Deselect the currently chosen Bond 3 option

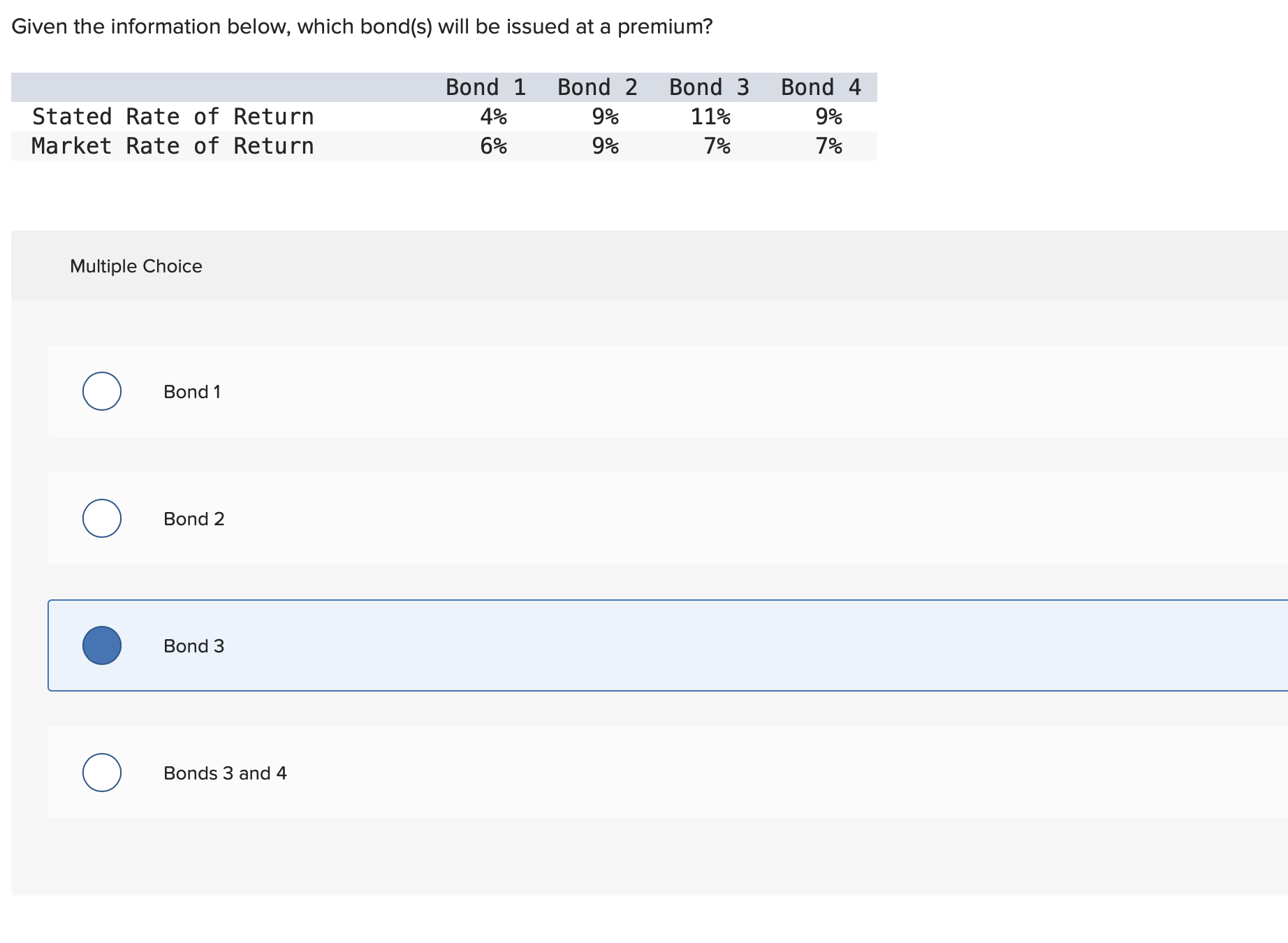101,645
